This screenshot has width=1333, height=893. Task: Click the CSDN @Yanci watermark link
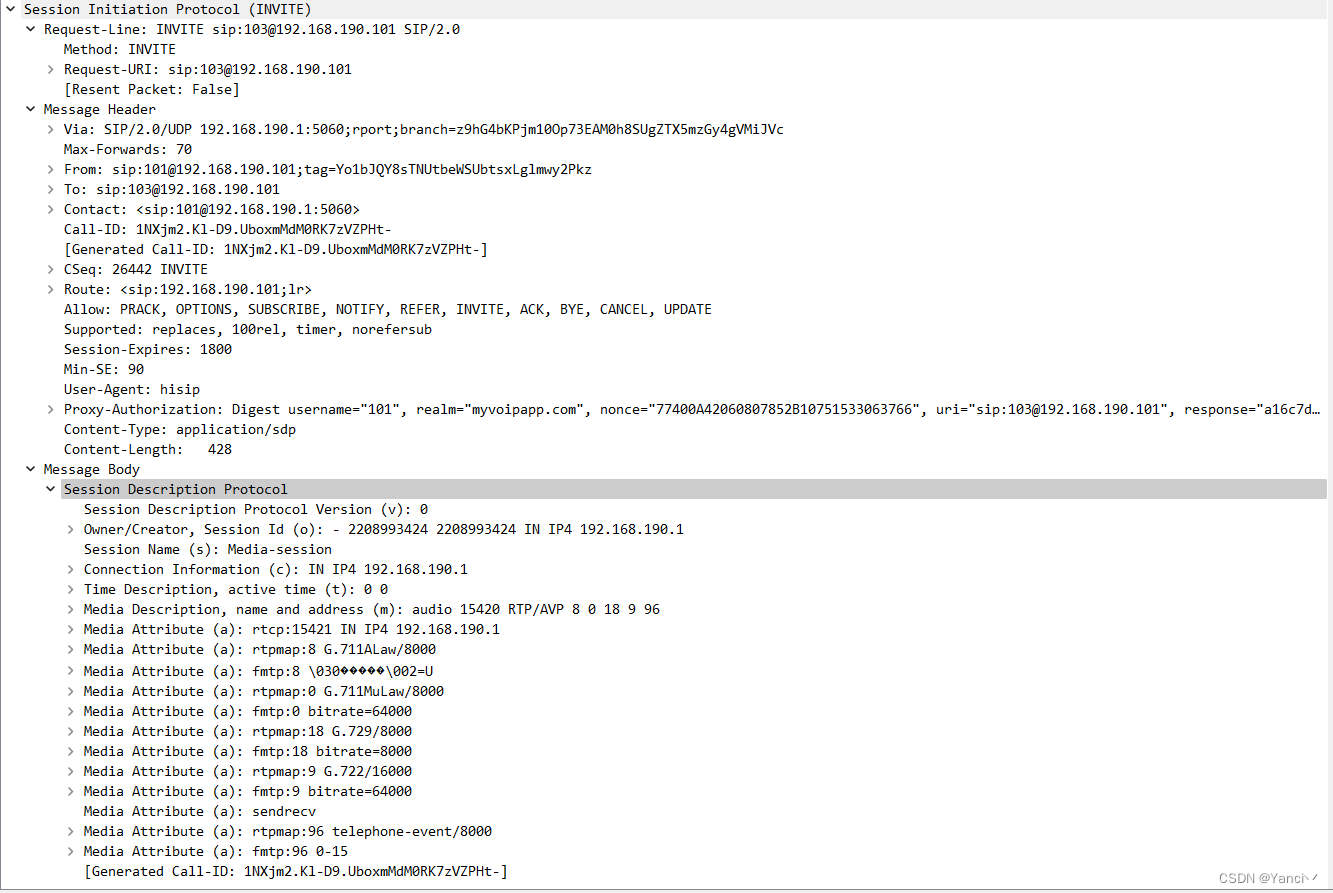pos(1263,878)
